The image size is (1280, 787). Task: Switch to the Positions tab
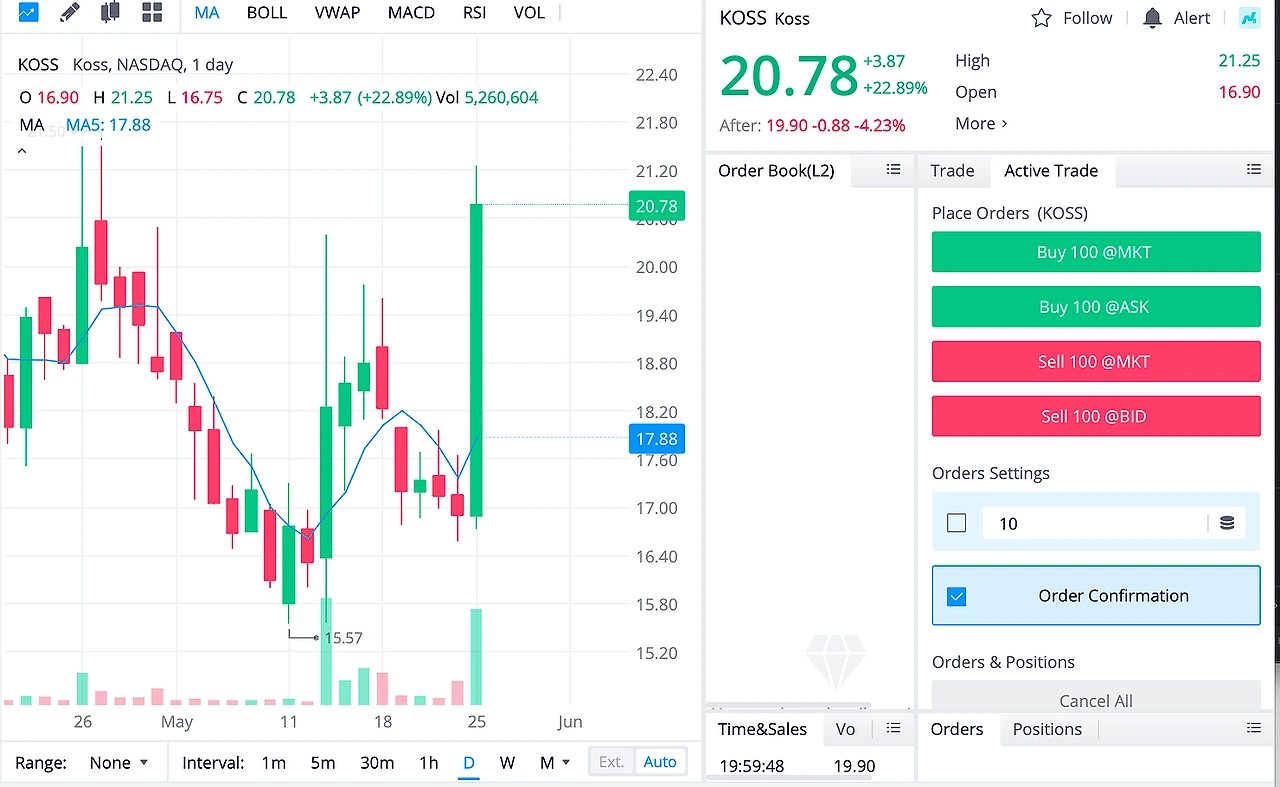[x=1047, y=730]
